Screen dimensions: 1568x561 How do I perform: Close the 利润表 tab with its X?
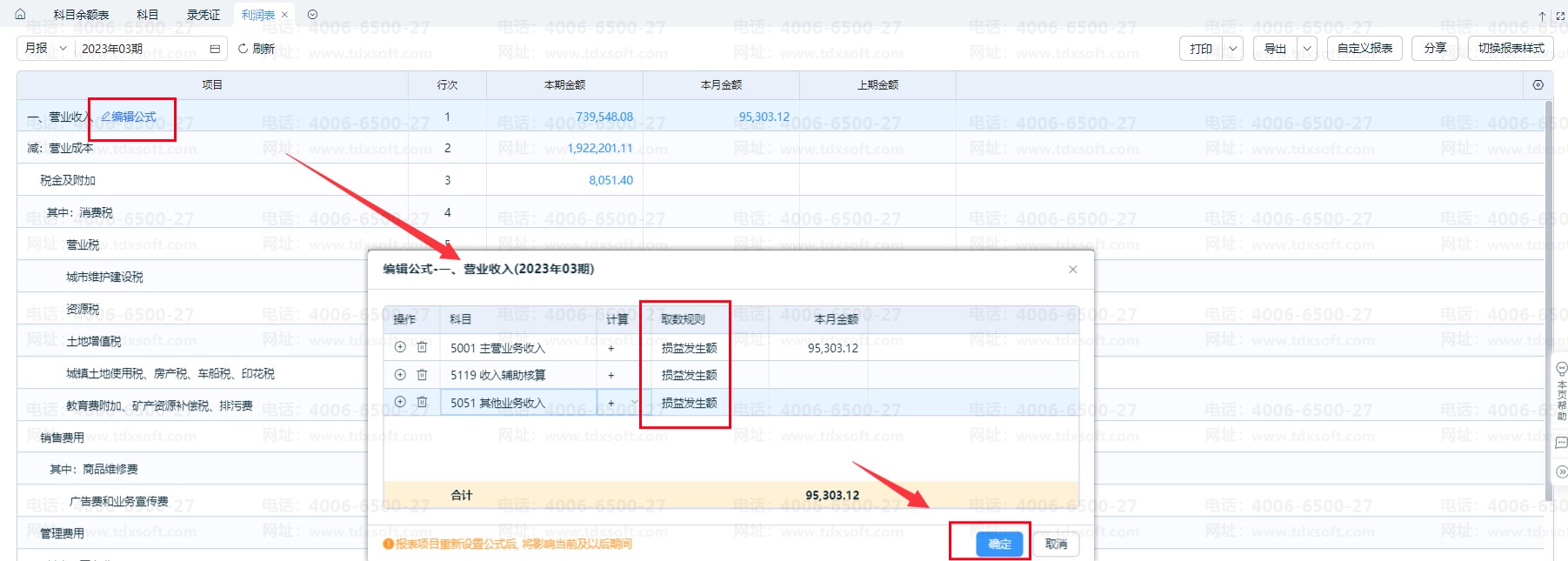[x=284, y=15]
